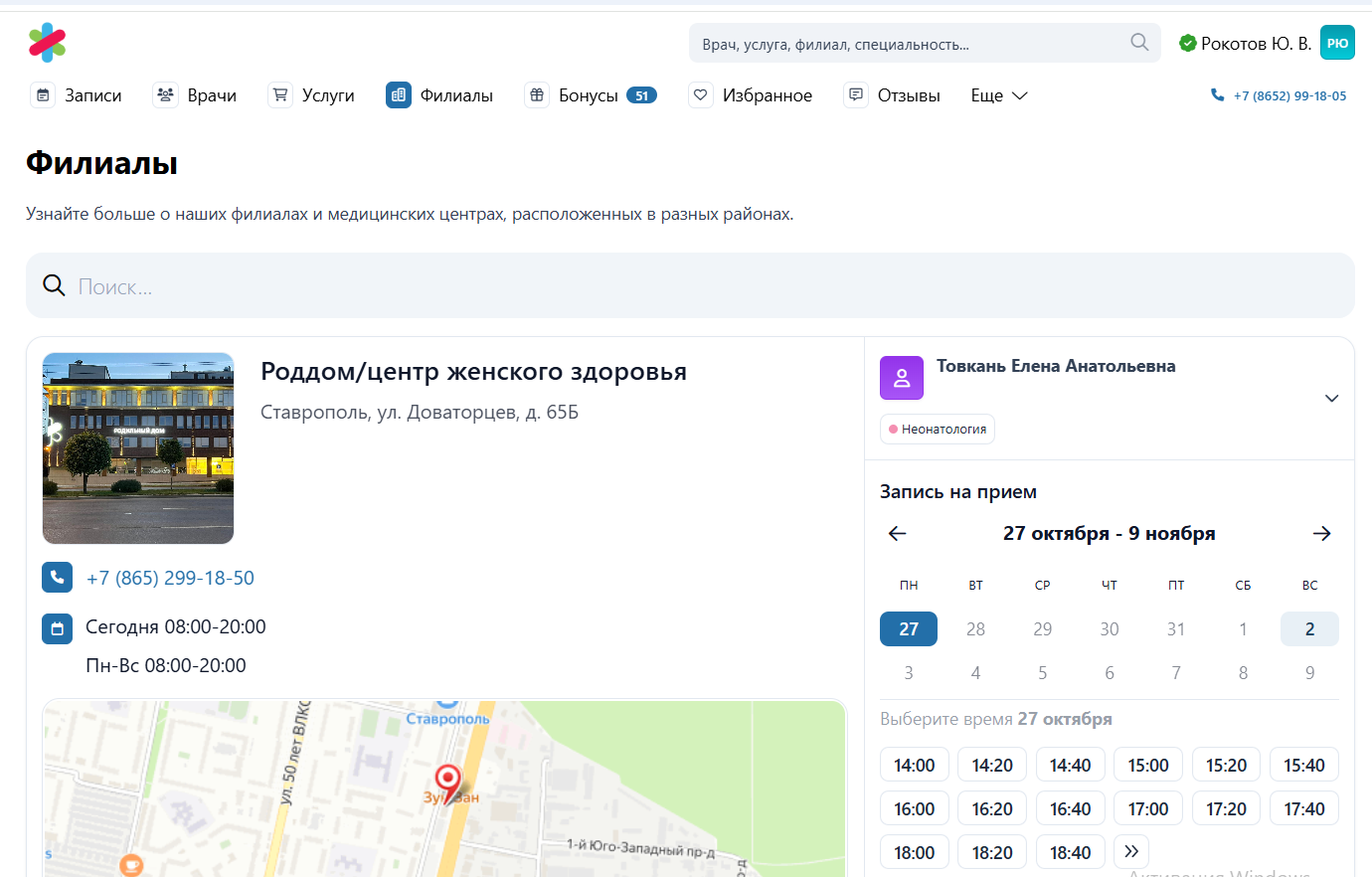Screen dimensions: 1372x877
Task: Click the blue phone icon by branch number
Action: click(57, 578)
